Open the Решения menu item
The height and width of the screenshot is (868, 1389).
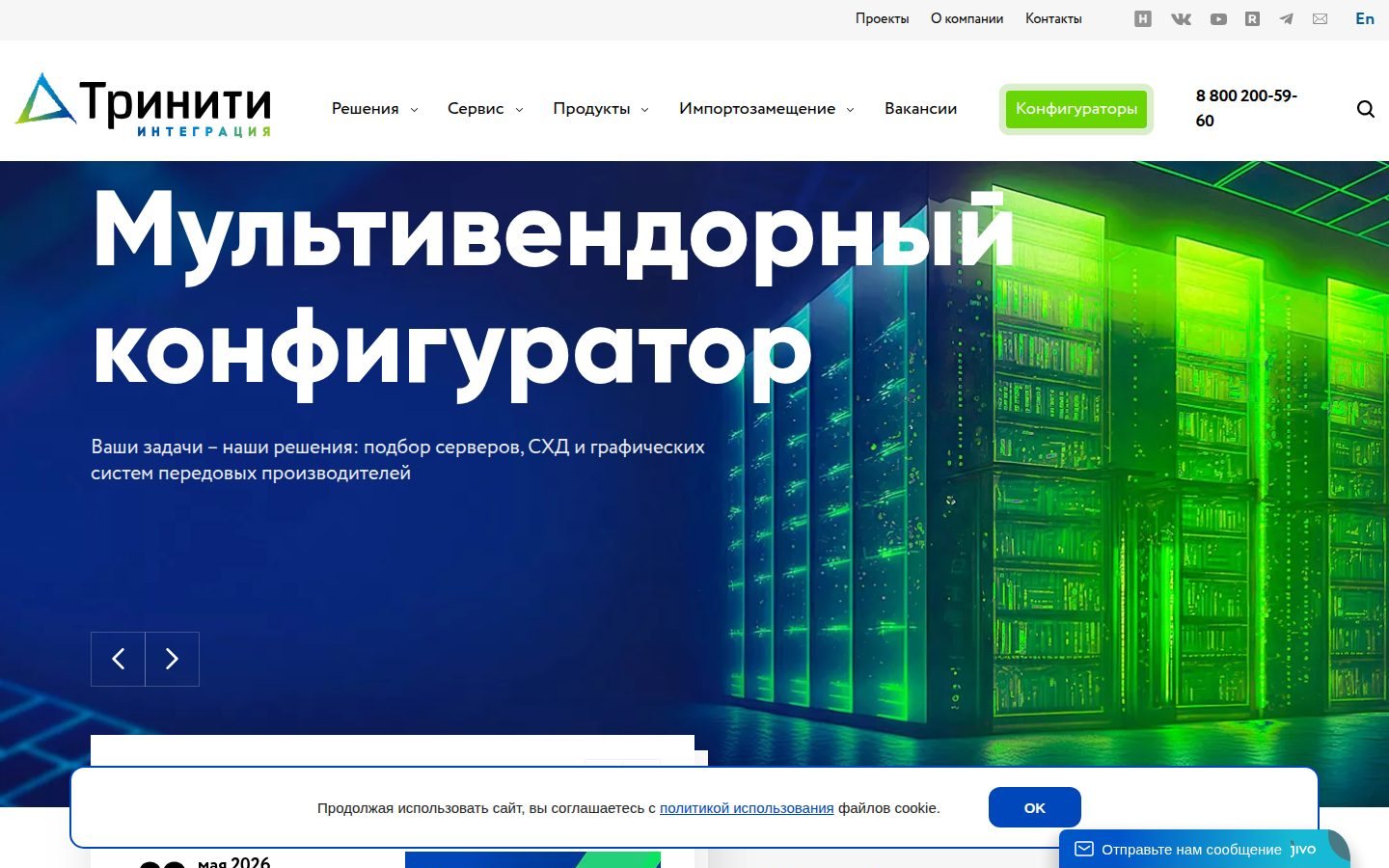365,109
